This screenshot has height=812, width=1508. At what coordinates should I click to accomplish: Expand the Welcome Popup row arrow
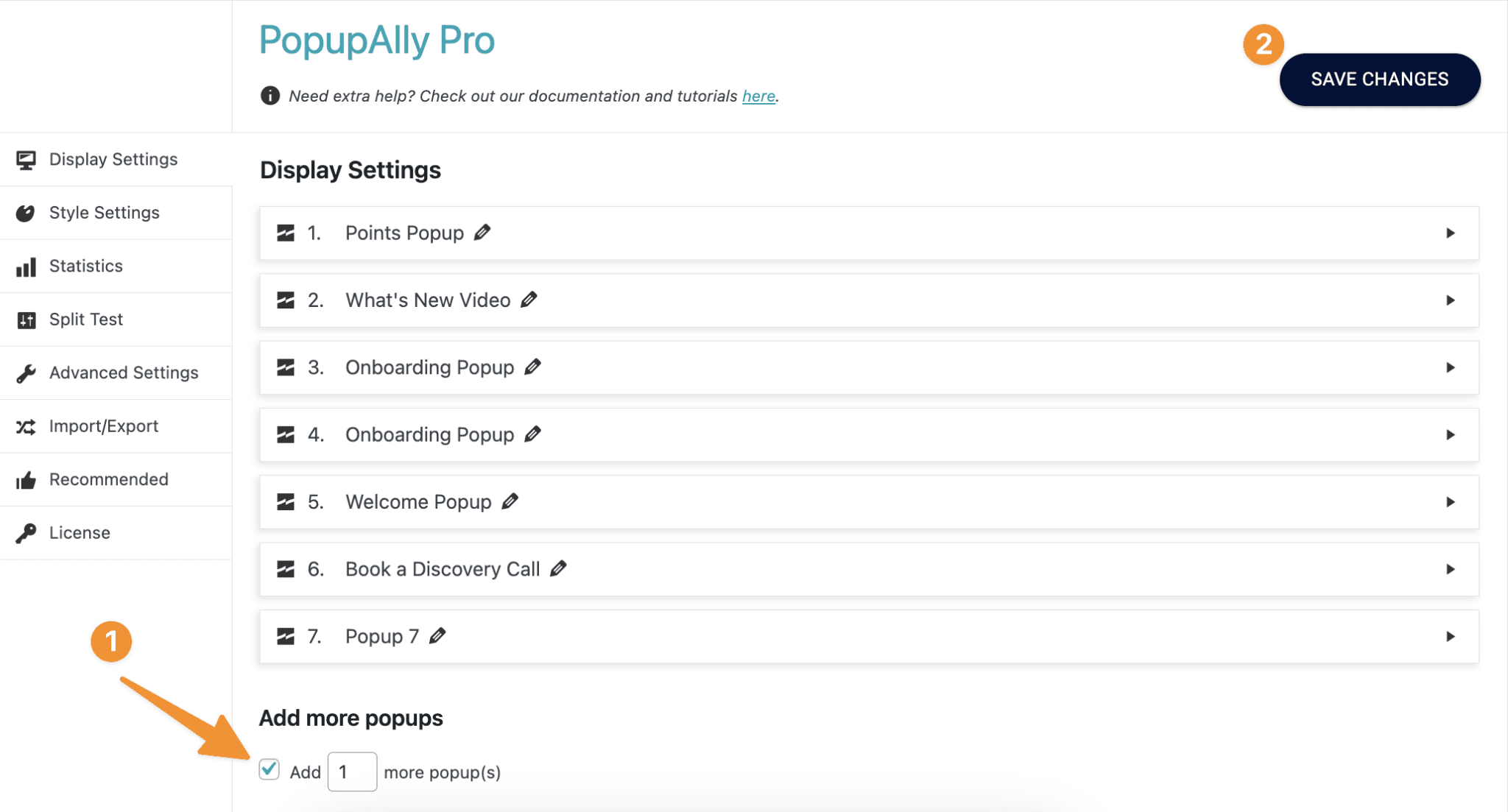(1450, 502)
